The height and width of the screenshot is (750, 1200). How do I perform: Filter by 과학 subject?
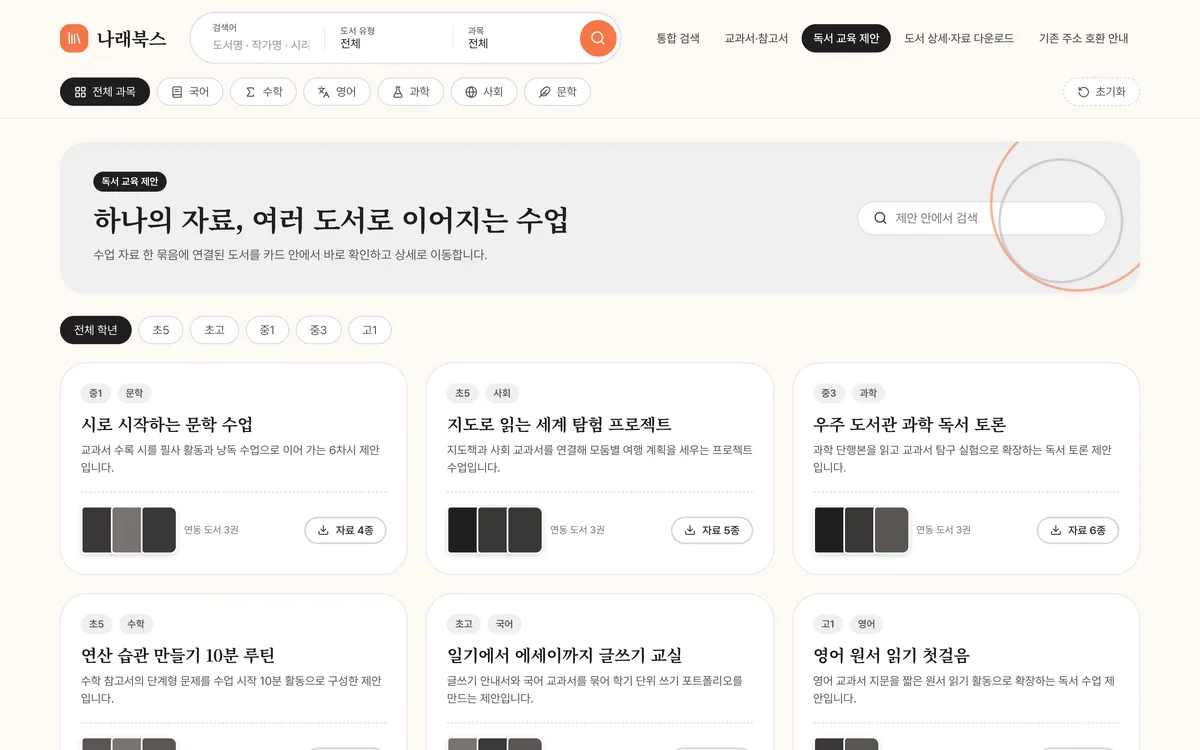tap(411, 92)
